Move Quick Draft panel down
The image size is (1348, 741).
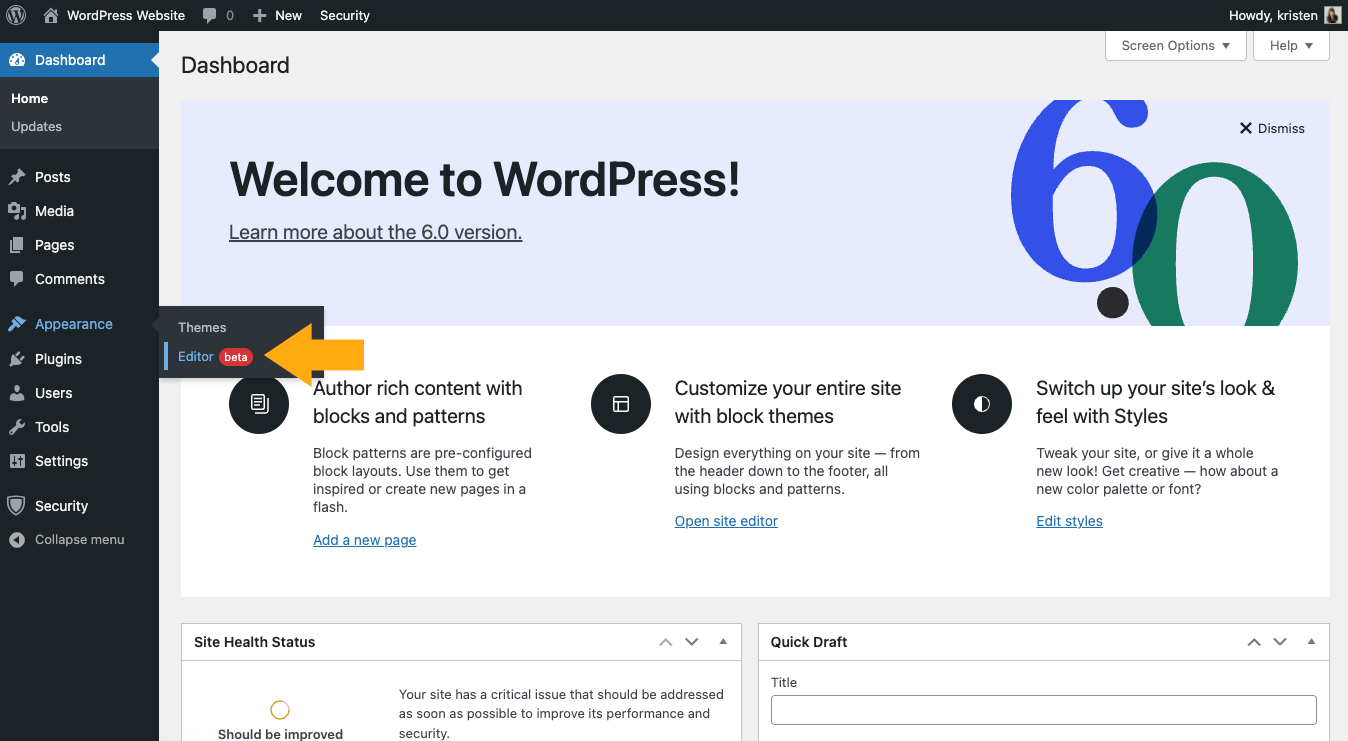[1280, 642]
